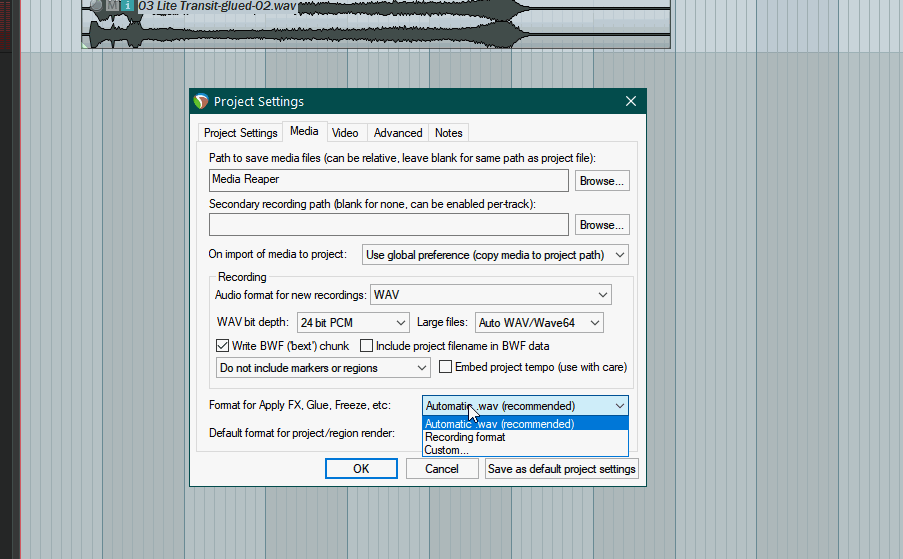Open the WAV bit depth dropdown

click(x=353, y=323)
